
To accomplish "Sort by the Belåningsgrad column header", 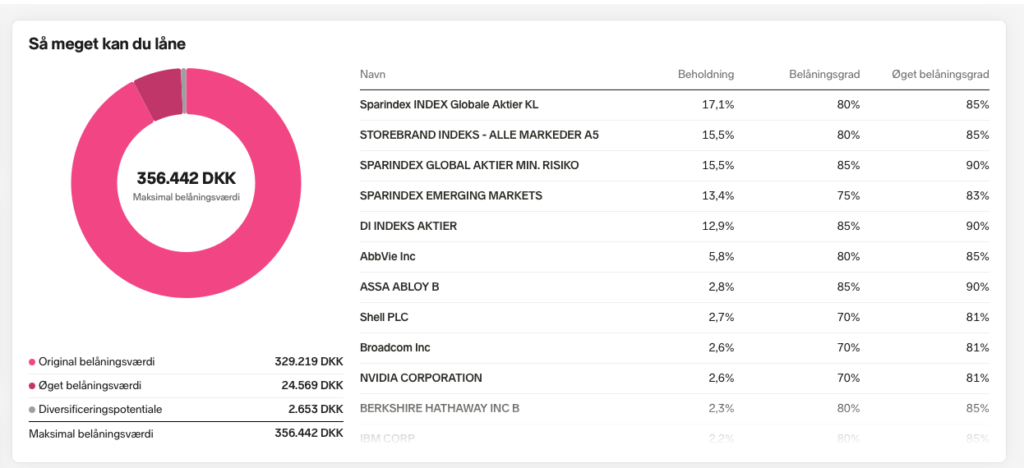I will tap(824, 75).
